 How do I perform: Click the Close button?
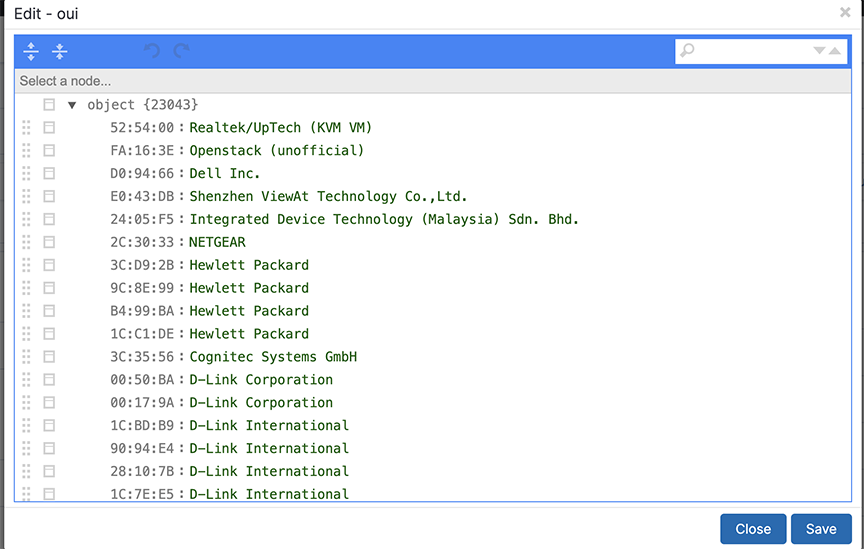coord(753,529)
